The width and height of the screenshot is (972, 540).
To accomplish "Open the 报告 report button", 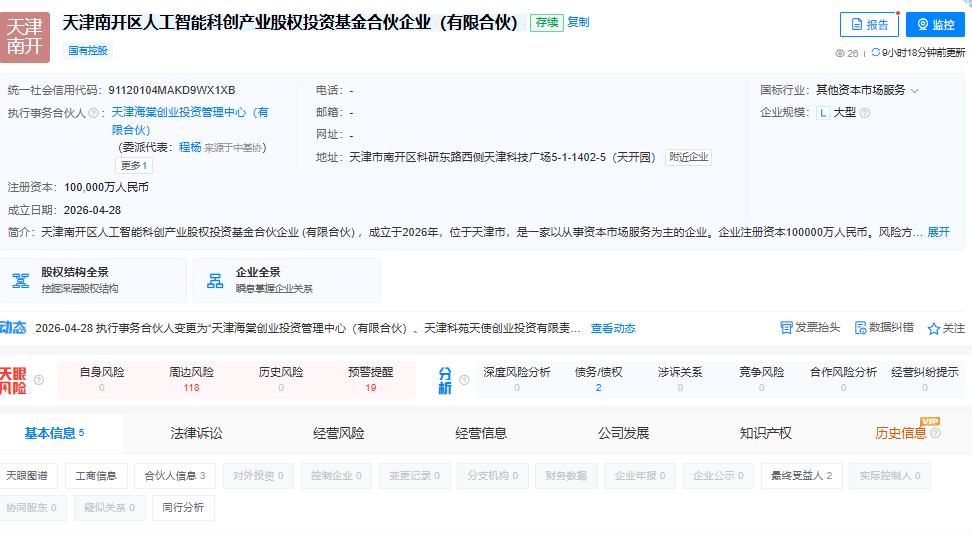I will point(869,25).
